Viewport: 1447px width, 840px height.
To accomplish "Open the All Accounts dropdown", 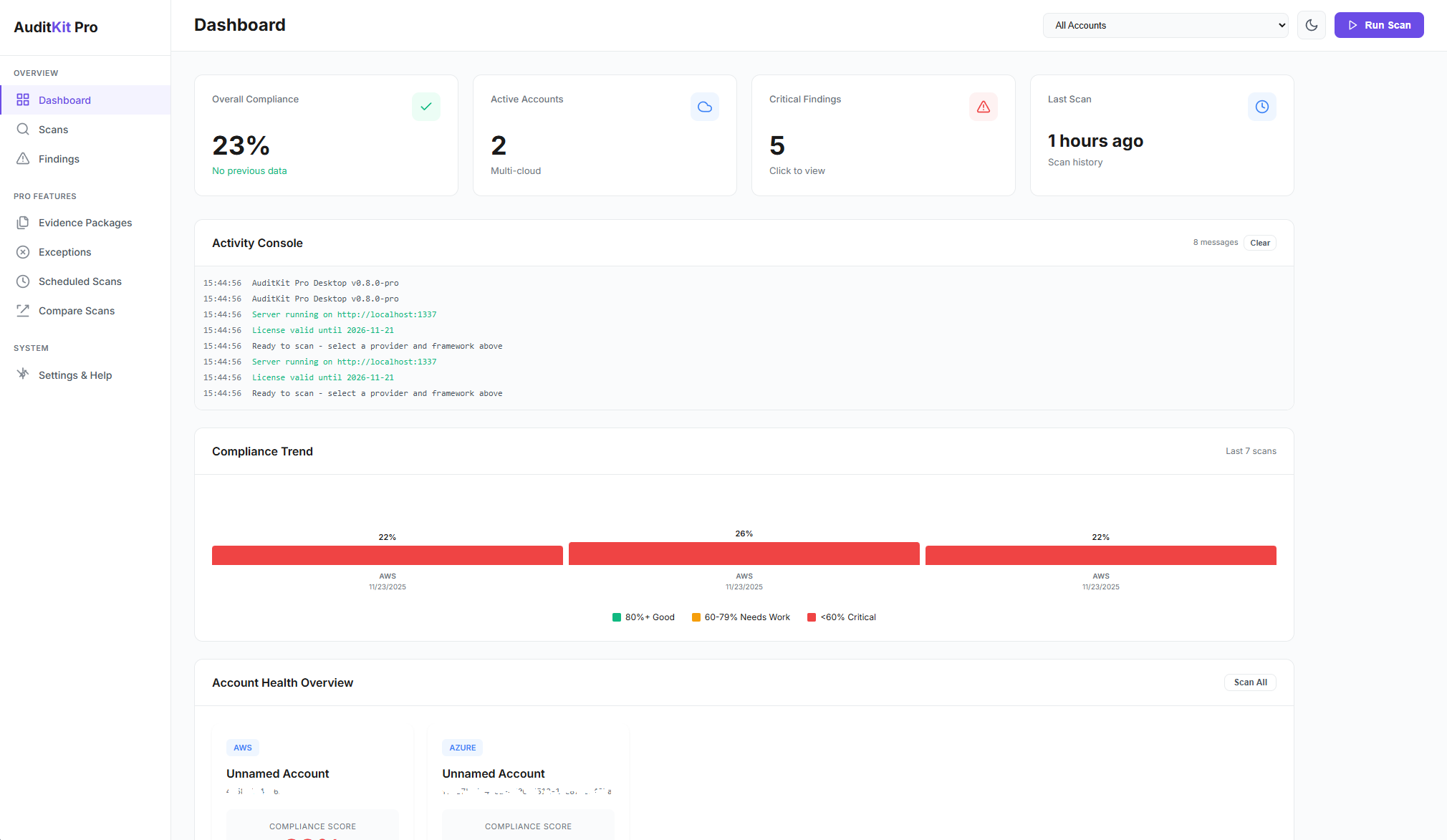I will (x=1165, y=25).
